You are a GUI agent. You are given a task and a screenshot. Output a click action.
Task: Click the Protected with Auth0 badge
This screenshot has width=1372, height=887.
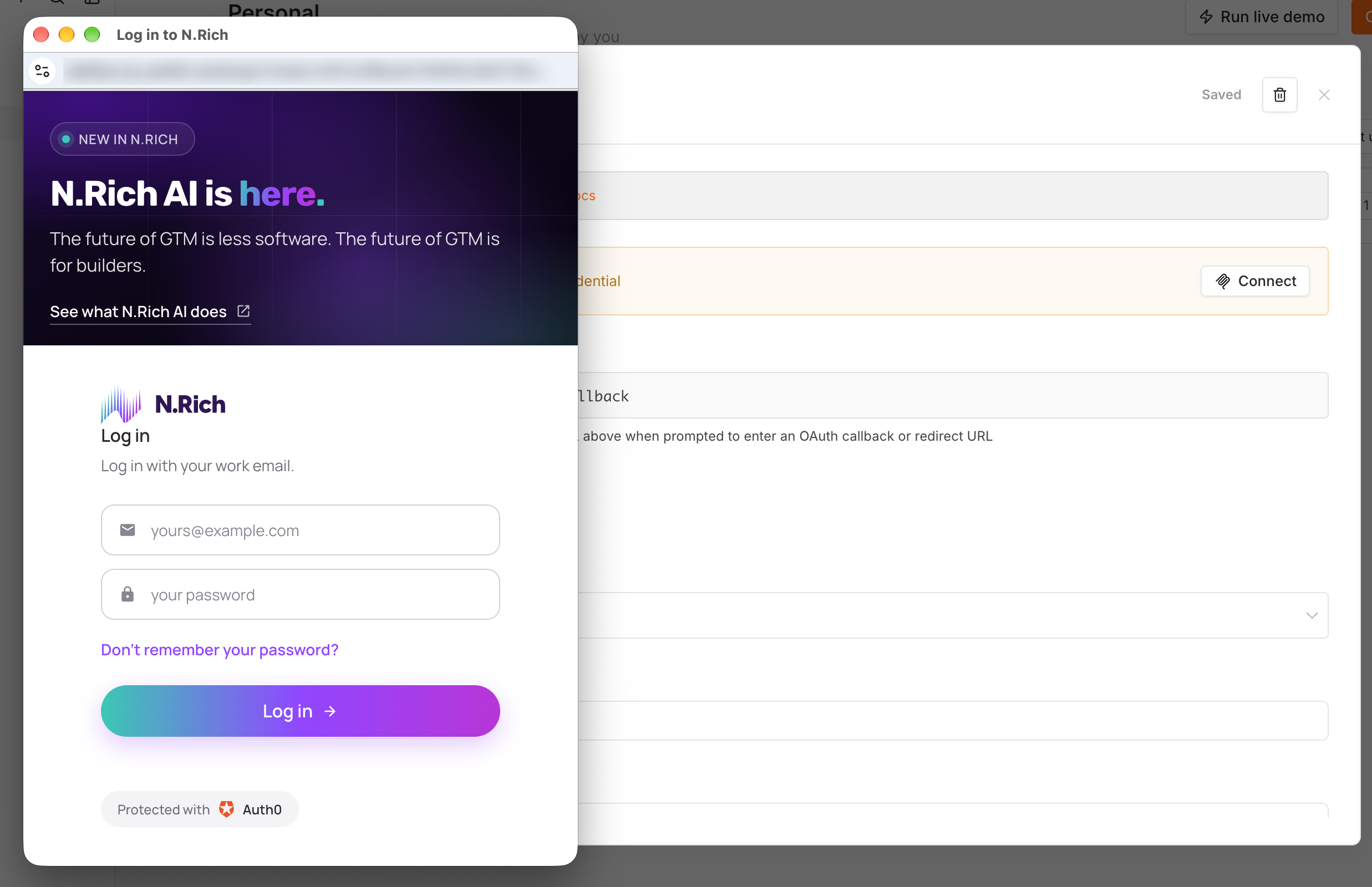pyautogui.click(x=200, y=809)
